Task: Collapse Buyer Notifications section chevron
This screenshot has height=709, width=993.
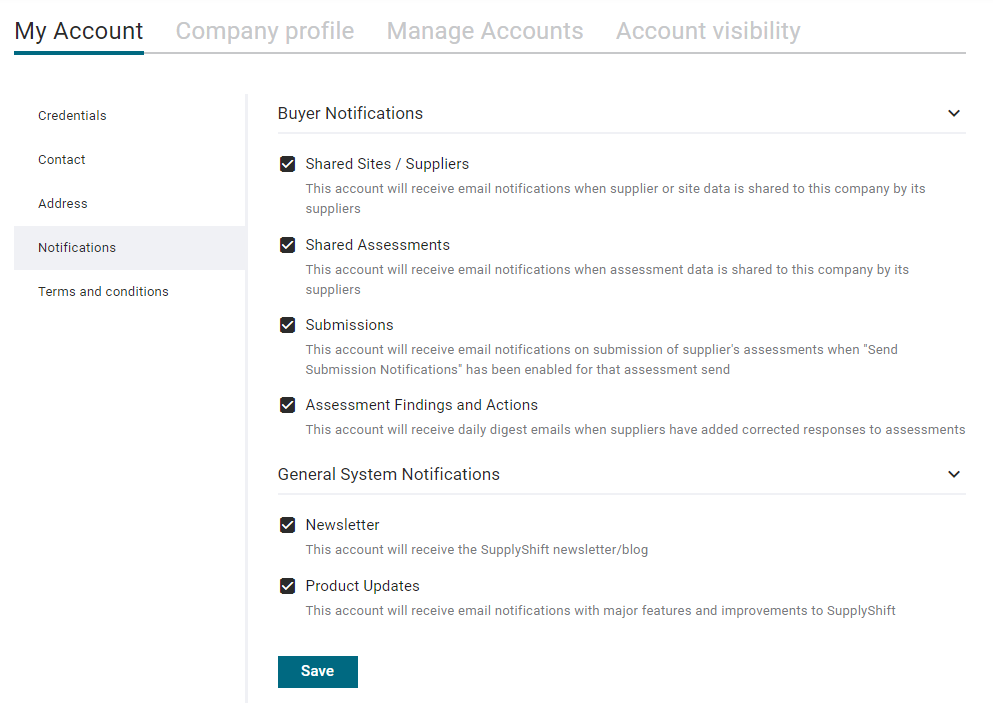Action: (954, 113)
